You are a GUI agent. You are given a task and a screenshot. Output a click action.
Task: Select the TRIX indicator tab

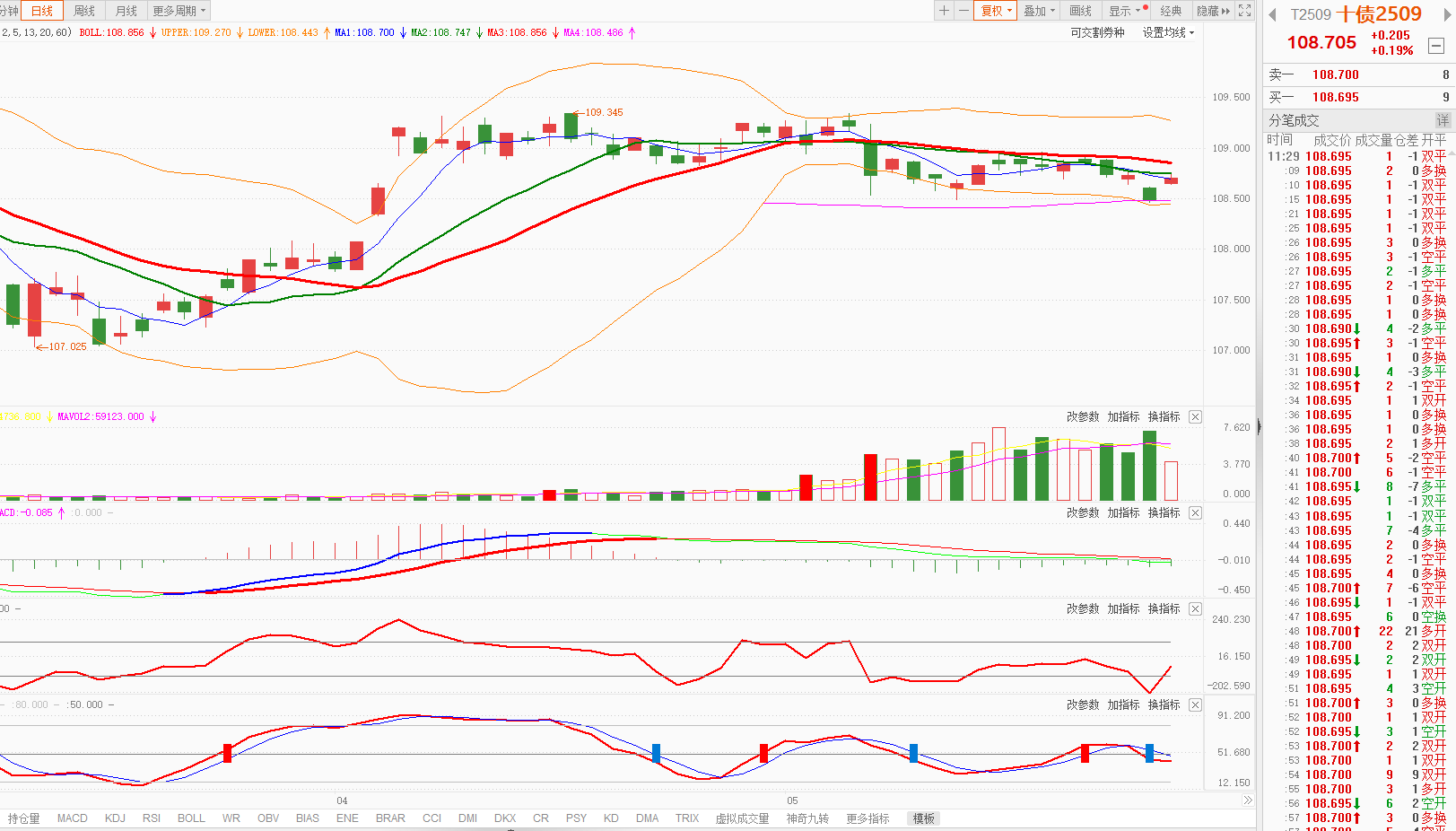point(687,818)
